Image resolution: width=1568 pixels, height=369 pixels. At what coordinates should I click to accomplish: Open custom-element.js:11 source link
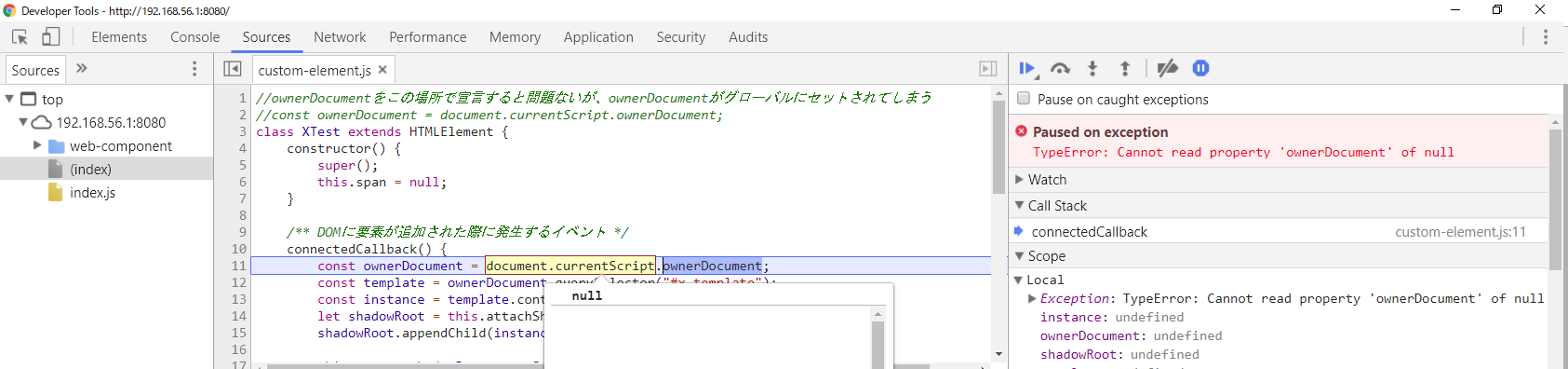coord(1460,231)
